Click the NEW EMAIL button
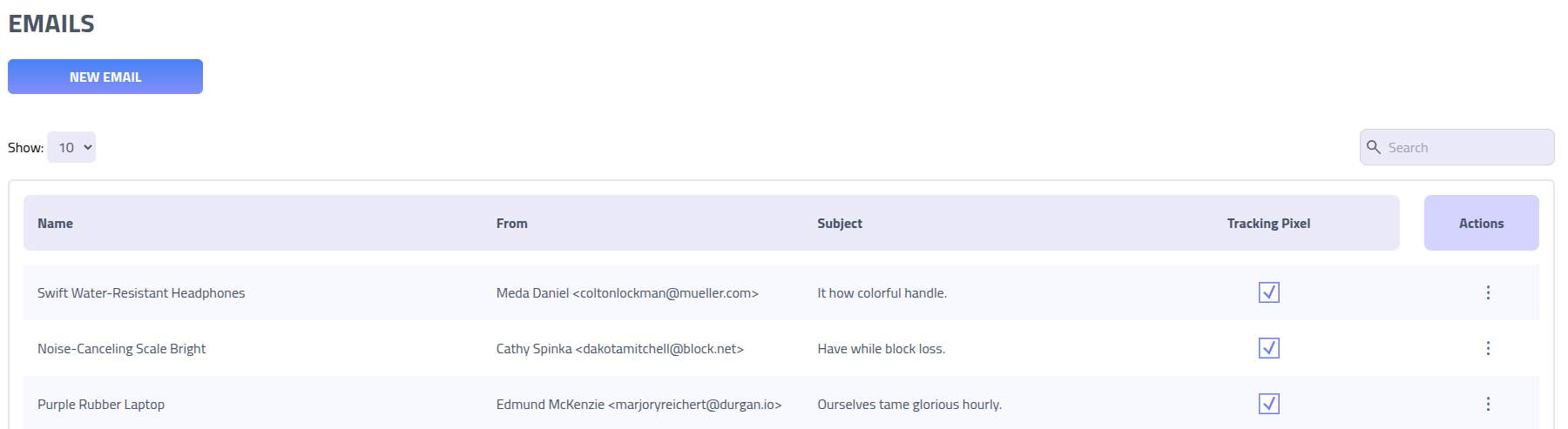 [x=105, y=77]
